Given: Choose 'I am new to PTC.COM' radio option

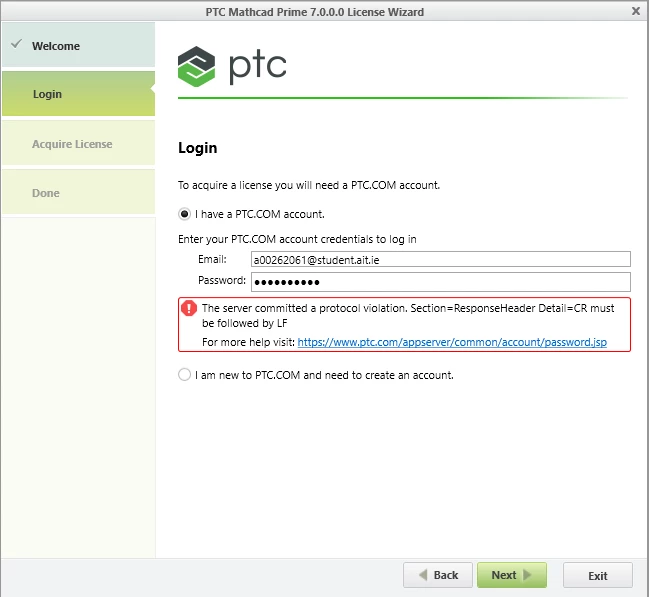Looking at the screenshot, I should pyautogui.click(x=184, y=375).
